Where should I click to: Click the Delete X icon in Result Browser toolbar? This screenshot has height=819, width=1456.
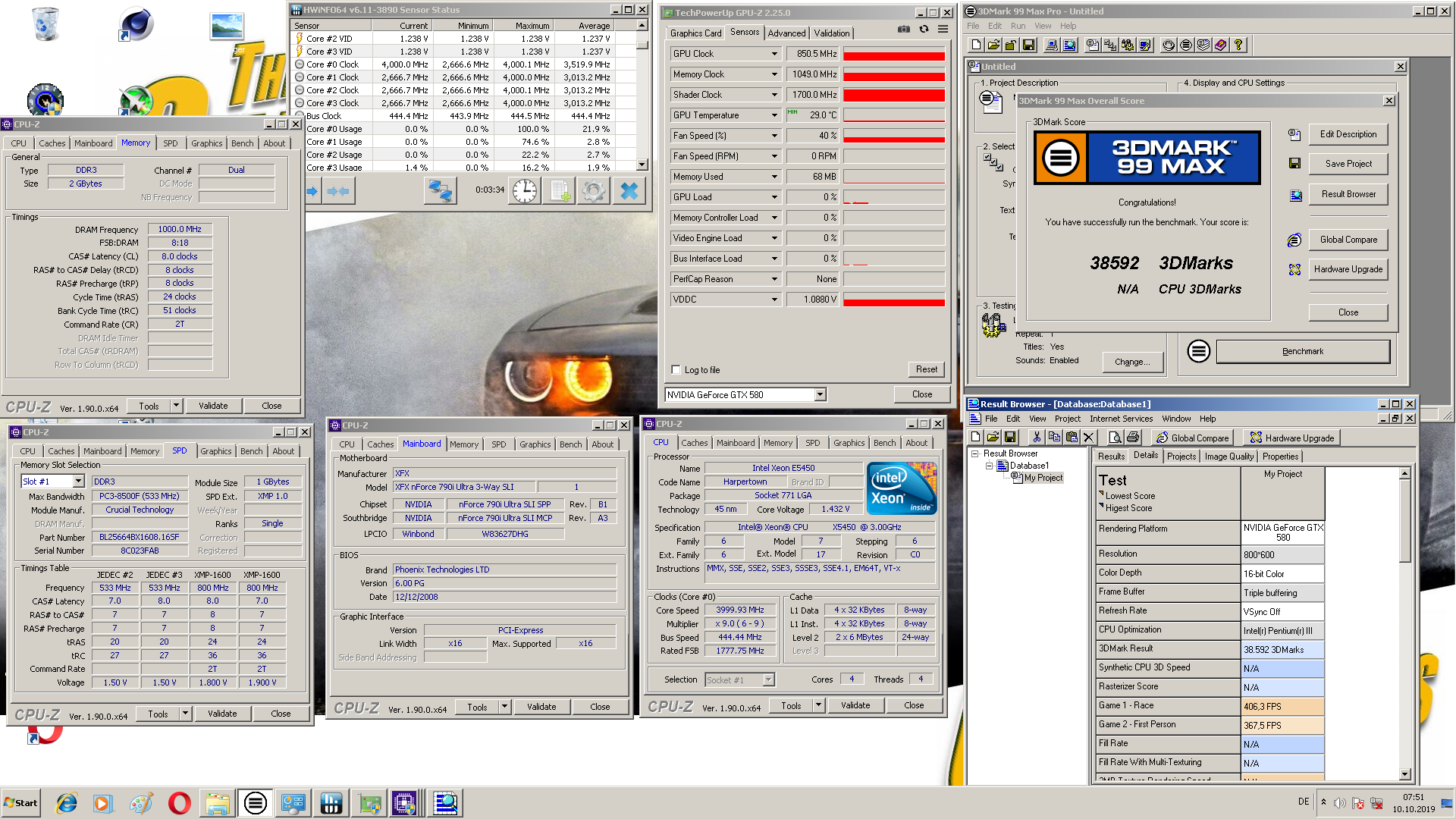point(1089,438)
